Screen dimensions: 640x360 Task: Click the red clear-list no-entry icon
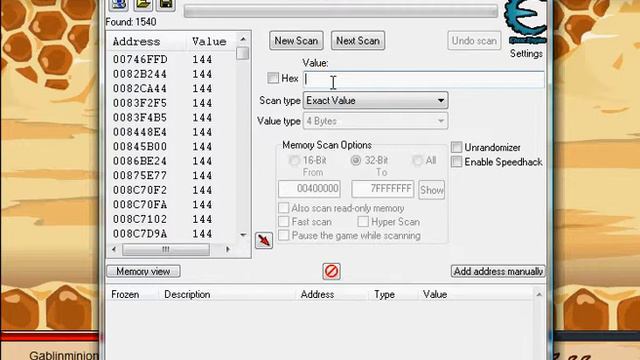pyautogui.click(x=331, y=271)
